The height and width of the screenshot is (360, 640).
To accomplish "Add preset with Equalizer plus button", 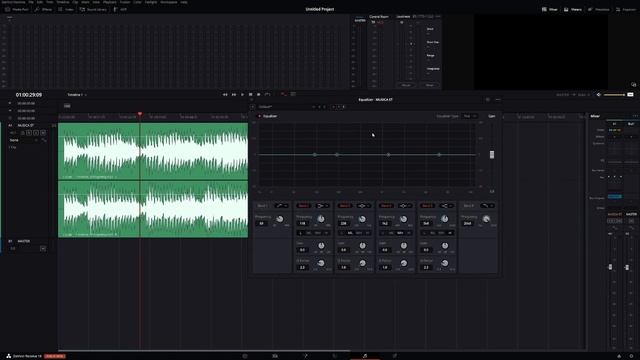I will click(x=252, y=107).
